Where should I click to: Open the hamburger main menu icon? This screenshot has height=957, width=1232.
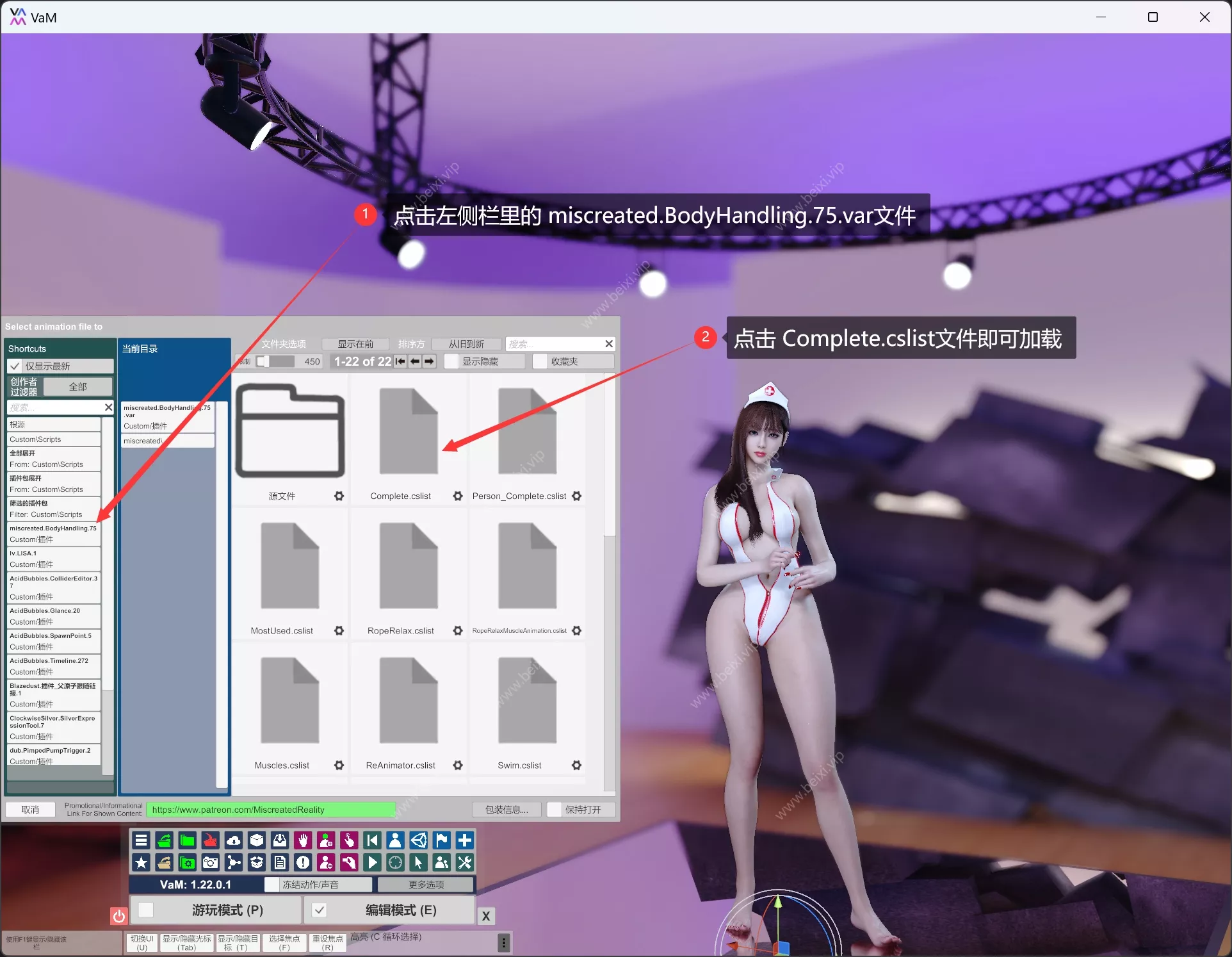pos(142,840)
